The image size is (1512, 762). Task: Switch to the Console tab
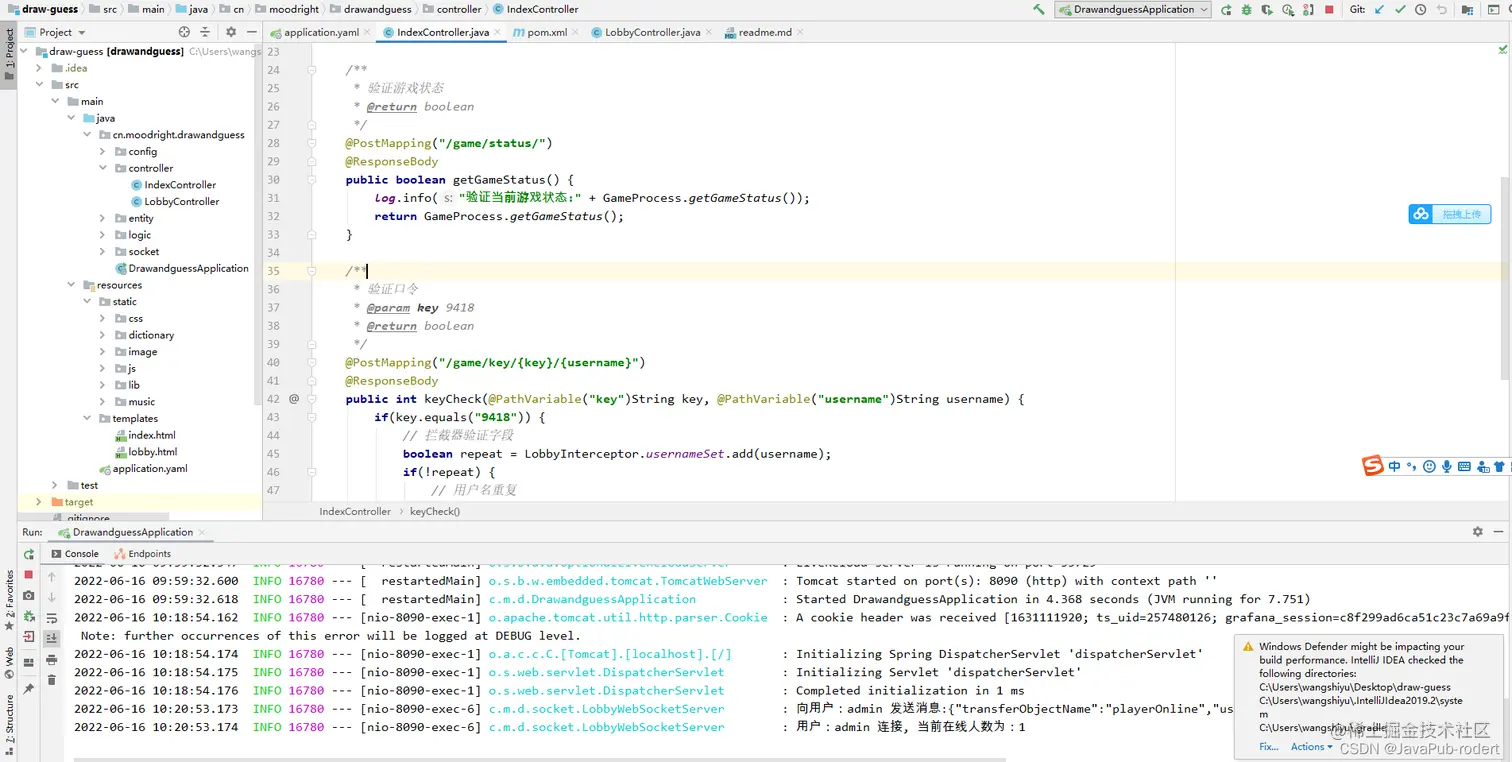[75, 553]
